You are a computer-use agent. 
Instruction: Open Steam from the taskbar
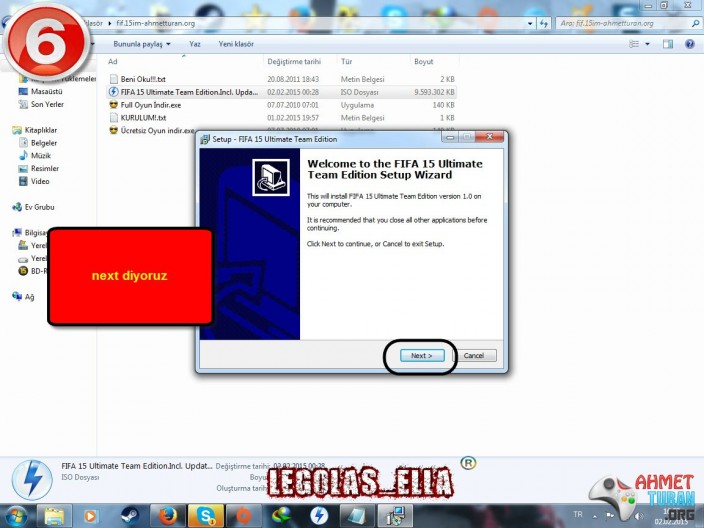130,516
